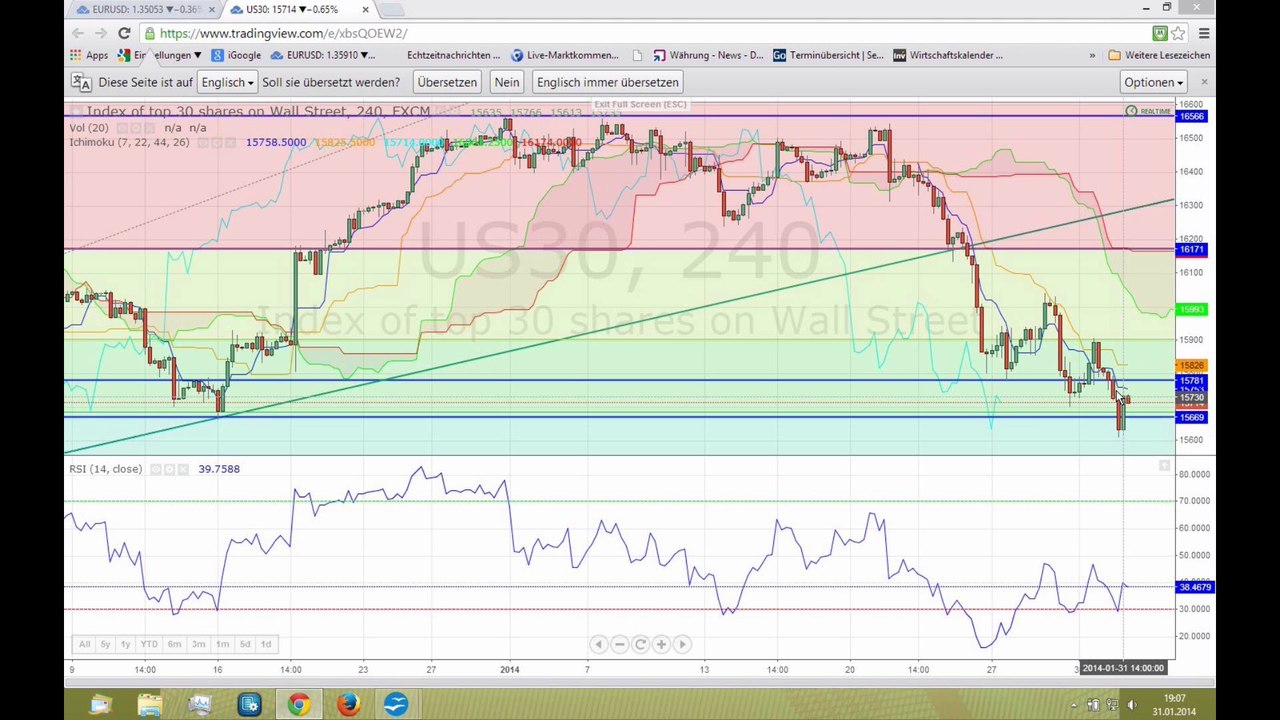This screenshot has height=720, width=1280.
Task: Click the Realtime indicator icon
Action: [1131, 111]
